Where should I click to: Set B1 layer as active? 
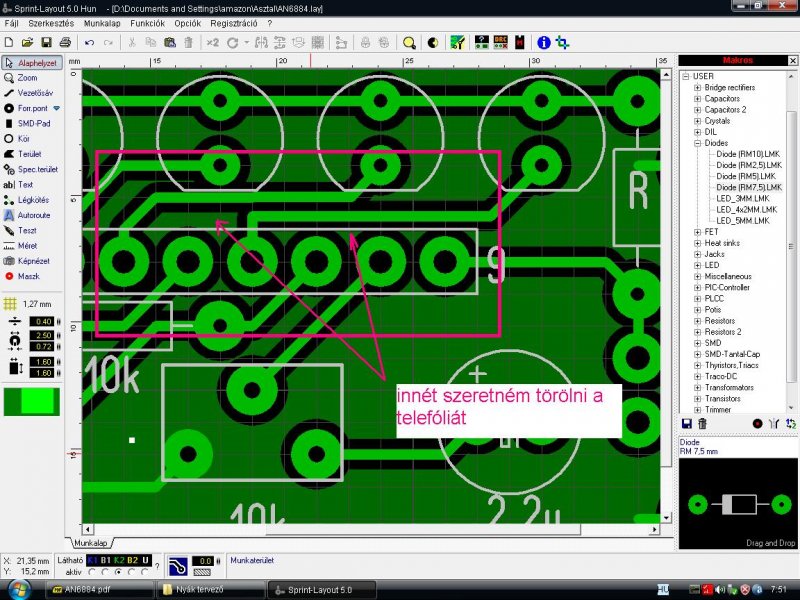point(106,572)
